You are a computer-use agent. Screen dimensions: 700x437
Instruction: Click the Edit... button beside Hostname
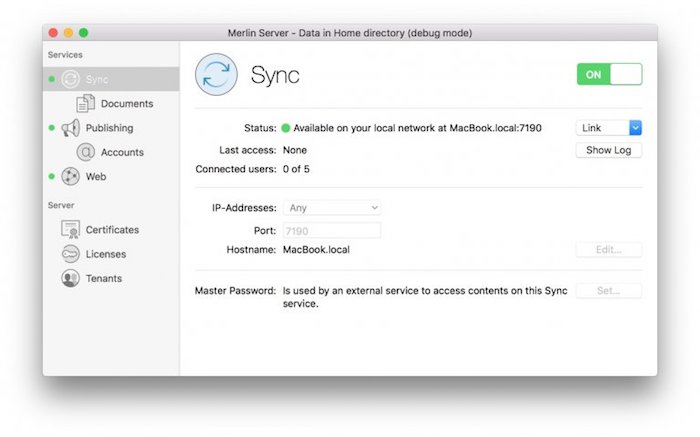coord(609,250)
